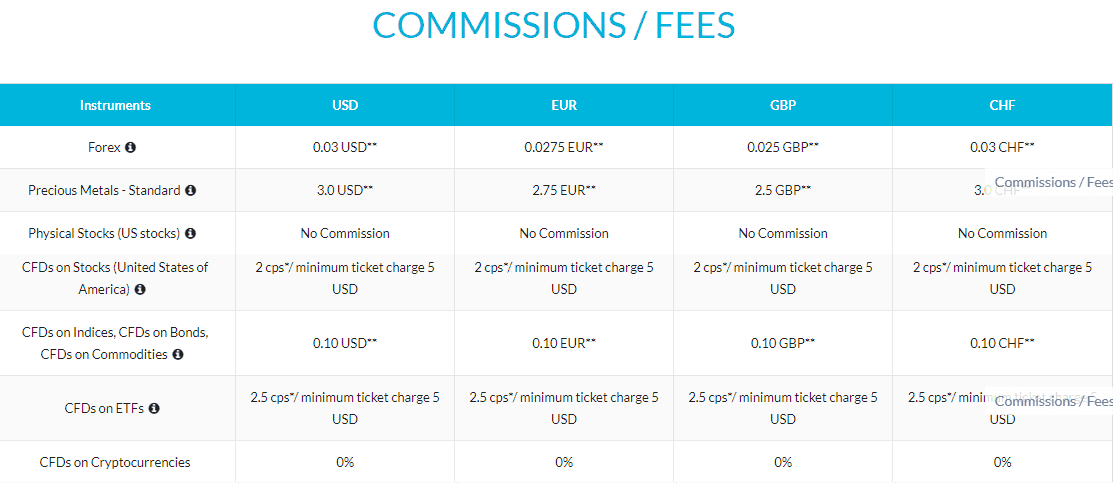The width and height of the screenshot is (1113, 483).
Task: Click the info icon next to Forex
Action: tap(130, 148)
